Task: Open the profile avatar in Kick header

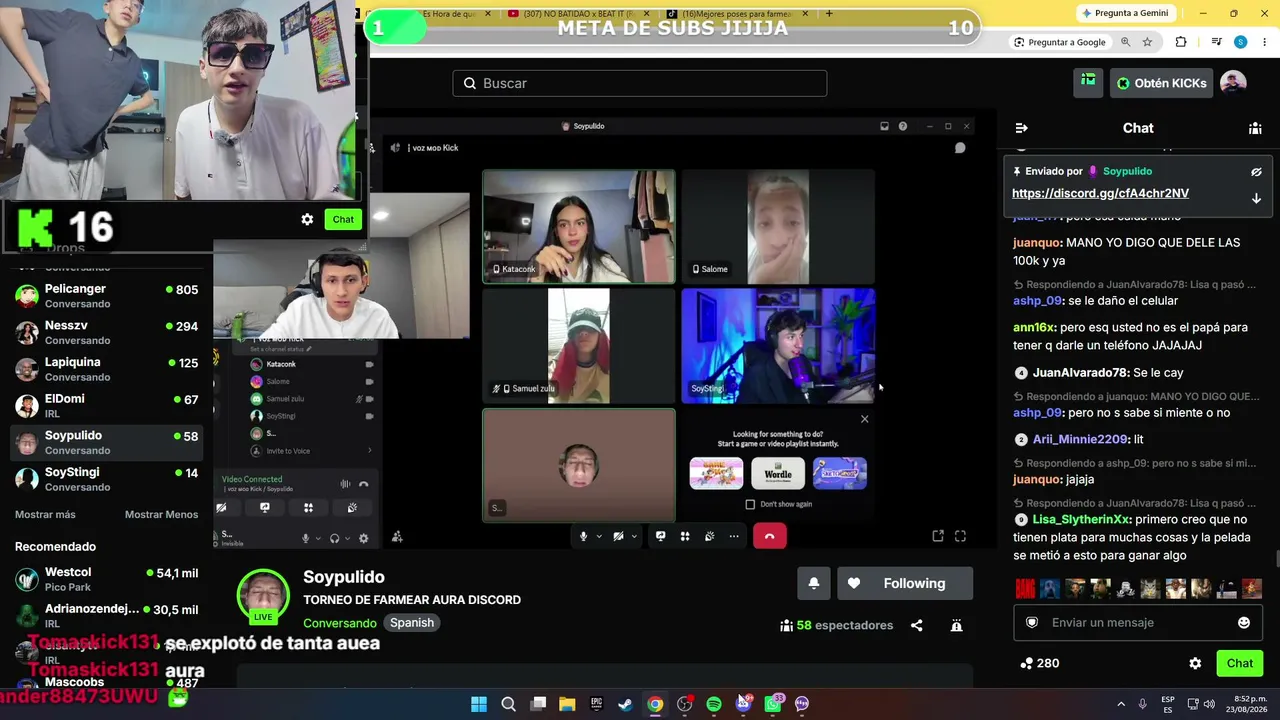Action: pyautogui.click(x=1233, y=83)
